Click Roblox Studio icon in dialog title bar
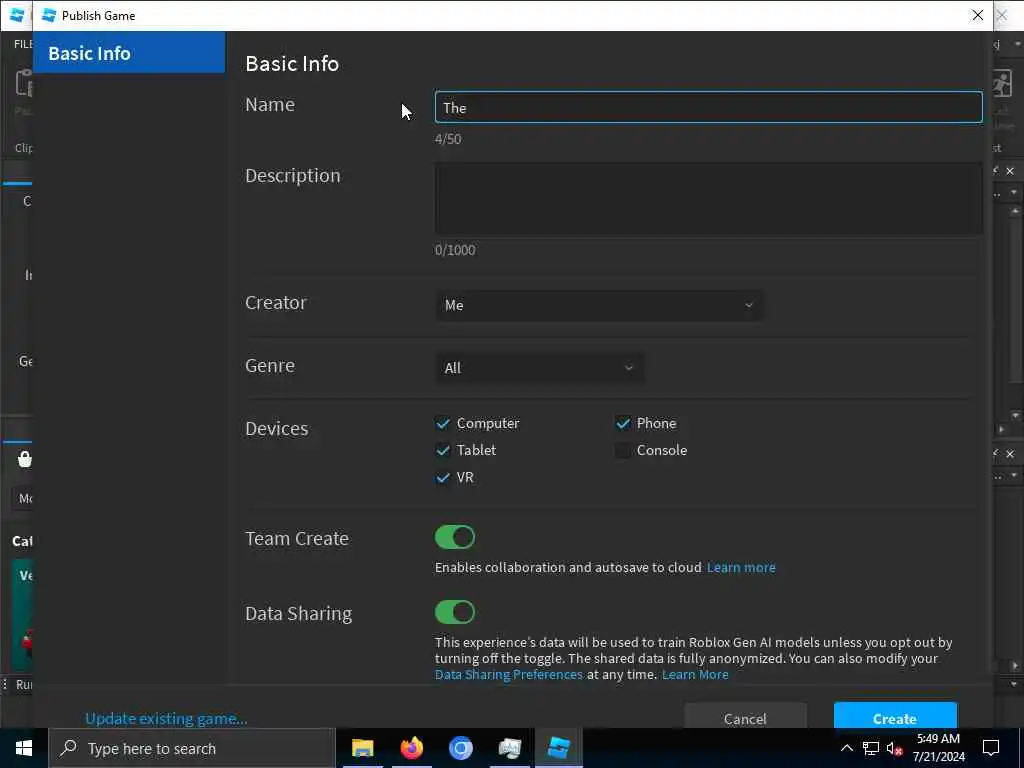The height and width of the screenshot is (768, 1024). tap(49, 15)
